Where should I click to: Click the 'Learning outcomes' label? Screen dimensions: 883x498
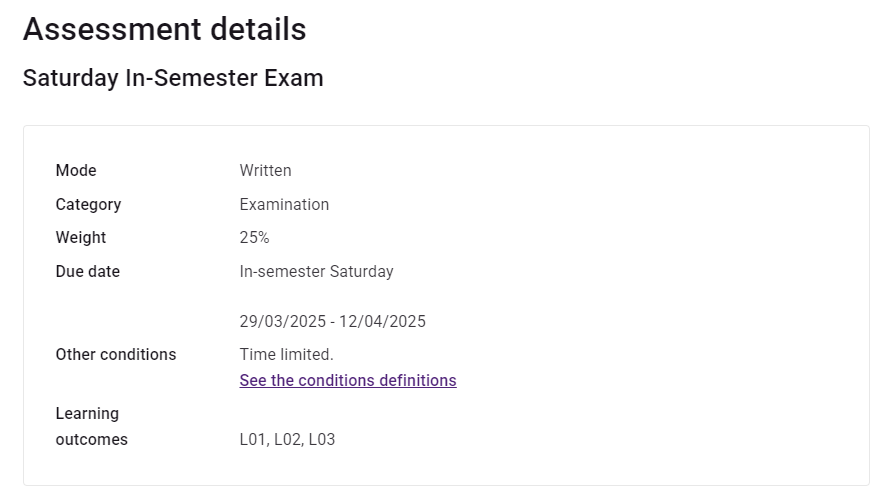pos(92,426)
